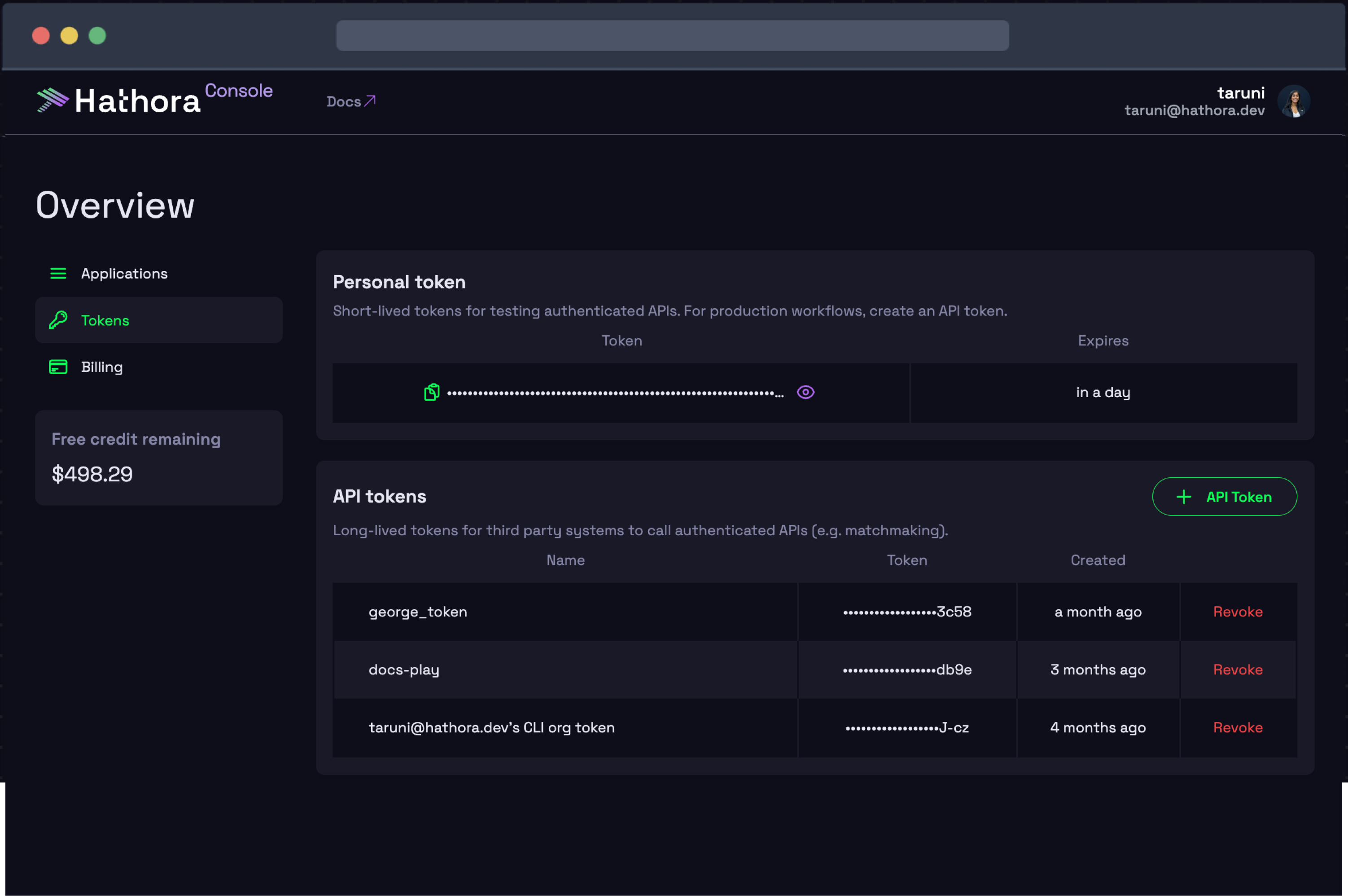Click the Personal token heading
The width and height of the screenshot is (1348, 896).
pyautogui.click(x=399, y=282)
